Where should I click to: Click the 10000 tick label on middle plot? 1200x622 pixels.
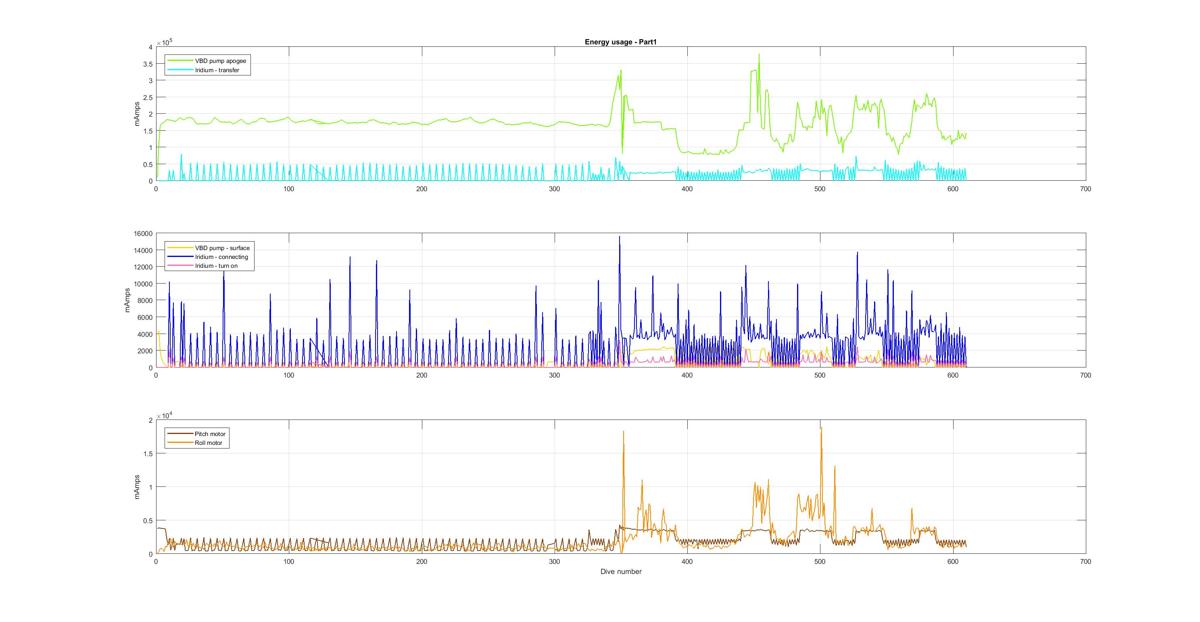point(142,284)
